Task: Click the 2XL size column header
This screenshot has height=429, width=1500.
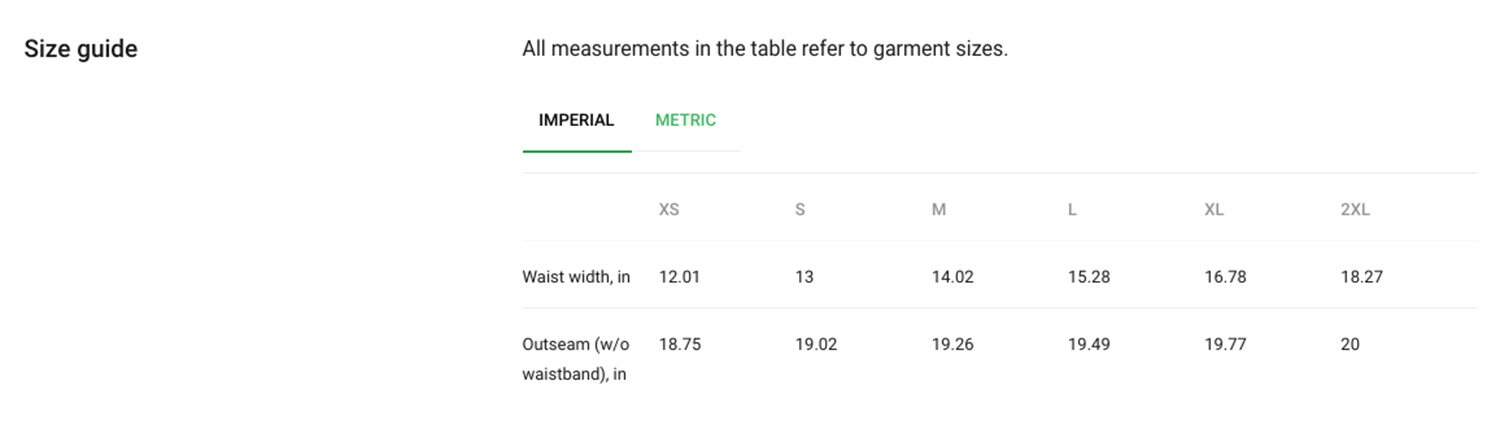Action: pos(1355,210)
